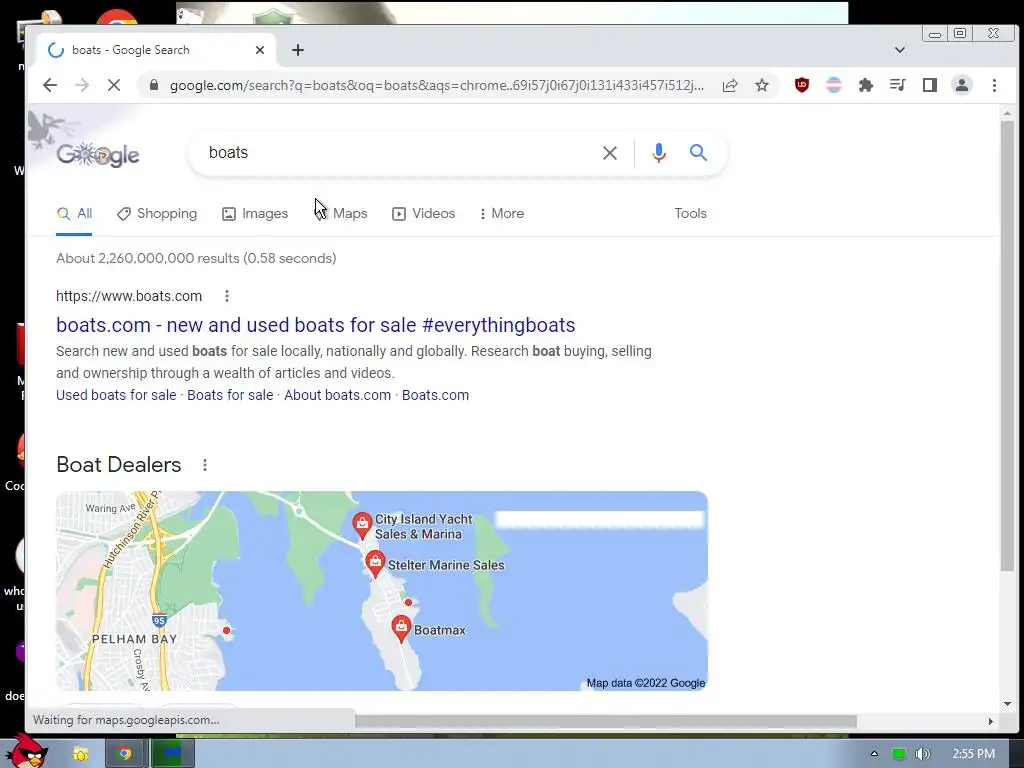Open the uBlock Origin extension icon
The width and height of the screenshot is (1024, 768).
tap(802, 85)
